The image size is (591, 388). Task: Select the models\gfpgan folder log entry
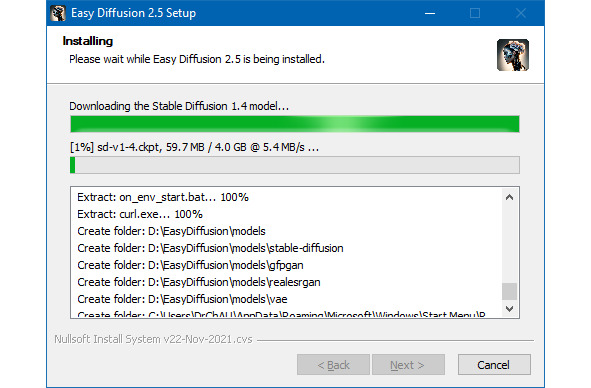coord(190,265)
